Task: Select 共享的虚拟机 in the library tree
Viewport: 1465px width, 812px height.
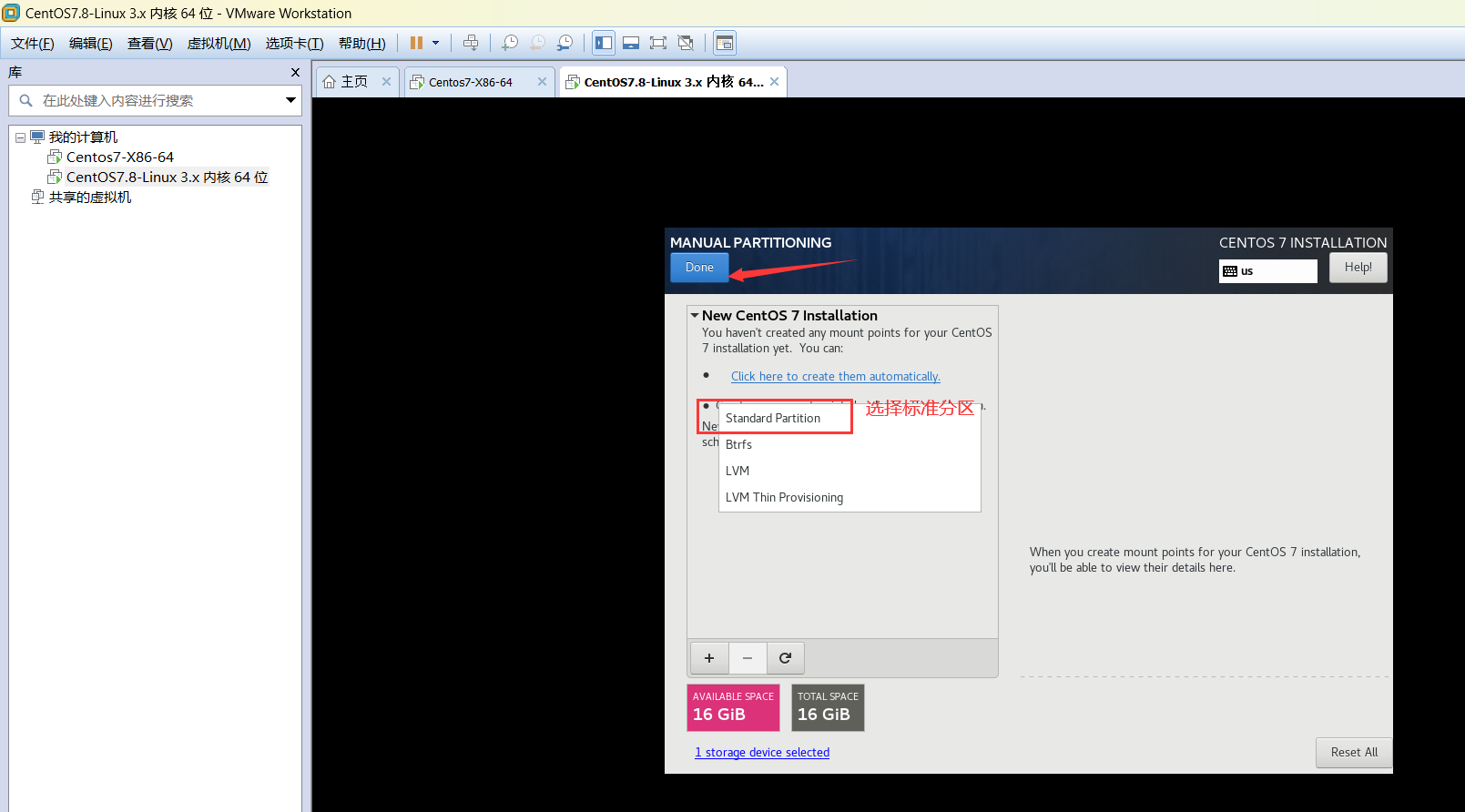Action: [x=90, y=198]
